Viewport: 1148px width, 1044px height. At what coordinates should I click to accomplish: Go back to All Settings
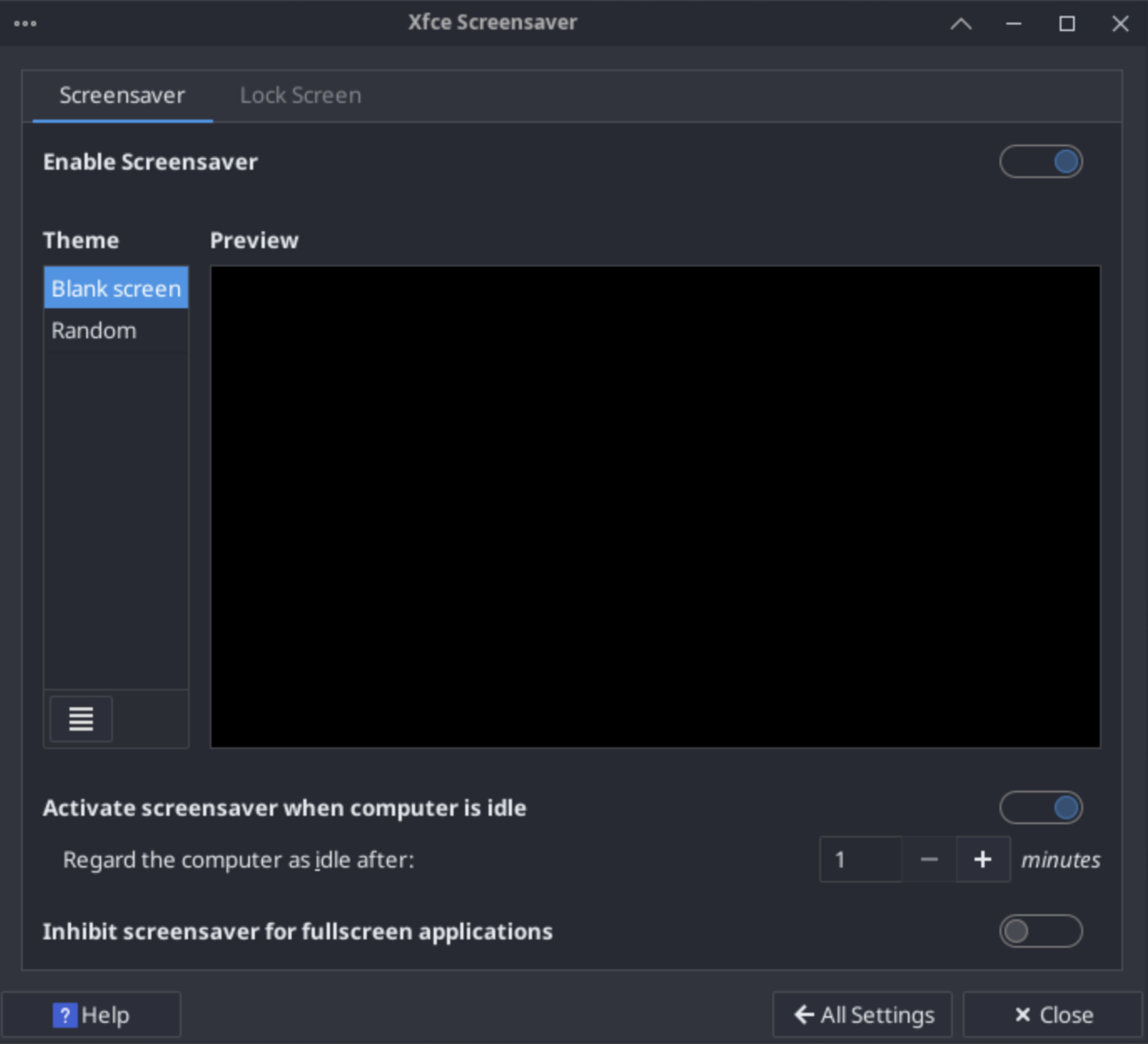[x=862, y=1015]
